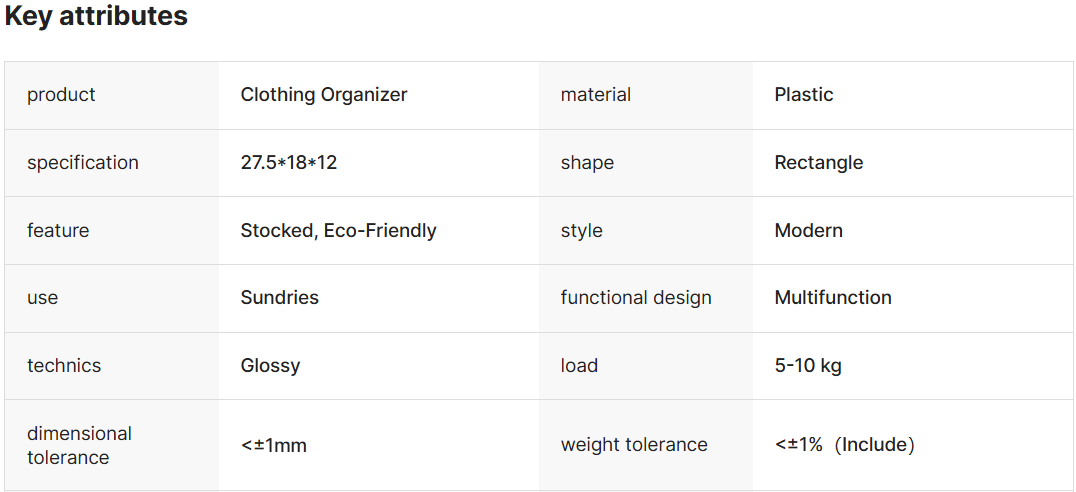The image size is (1076, 492).
Task: Click the specification label cell
Action: click(x=83, y=163)
